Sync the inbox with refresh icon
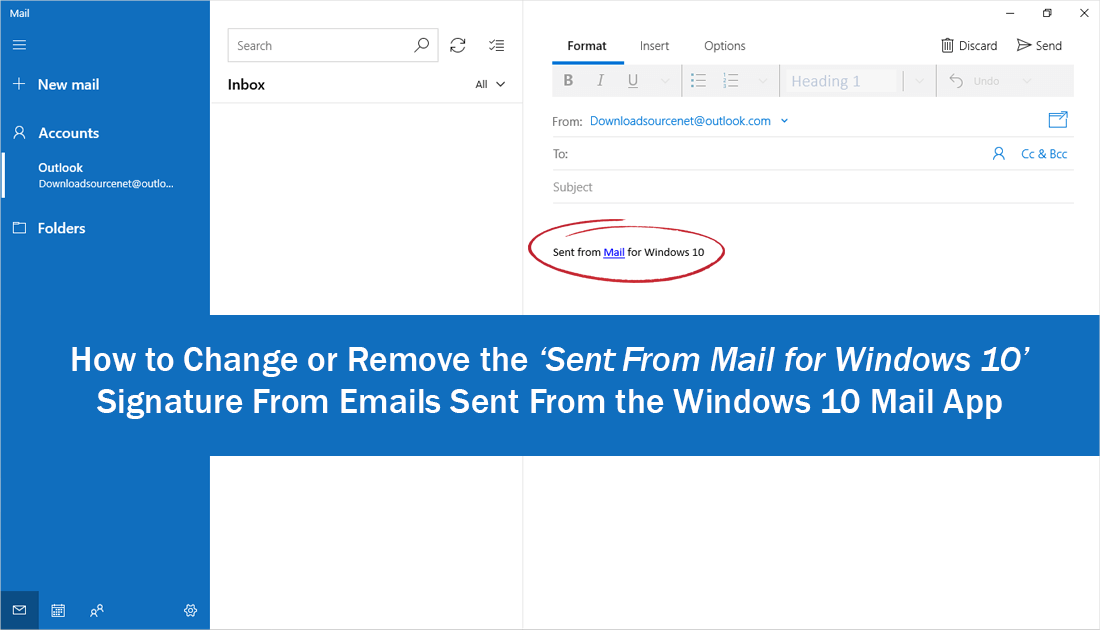1100x630 pixels. click(458, 46)
